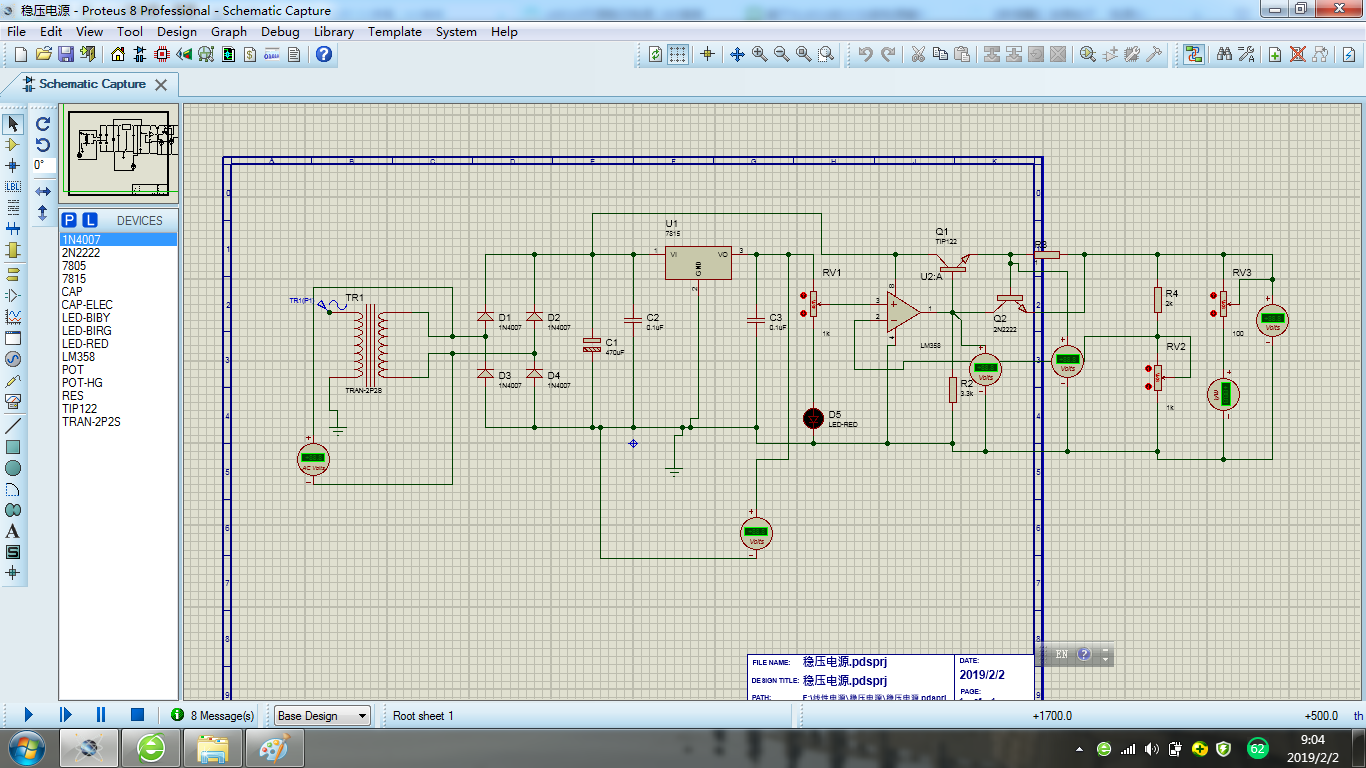Click the overview schematic thumbnail
Image resolution: width=1366 pixels, height=768 pixels.
[119, 152]
